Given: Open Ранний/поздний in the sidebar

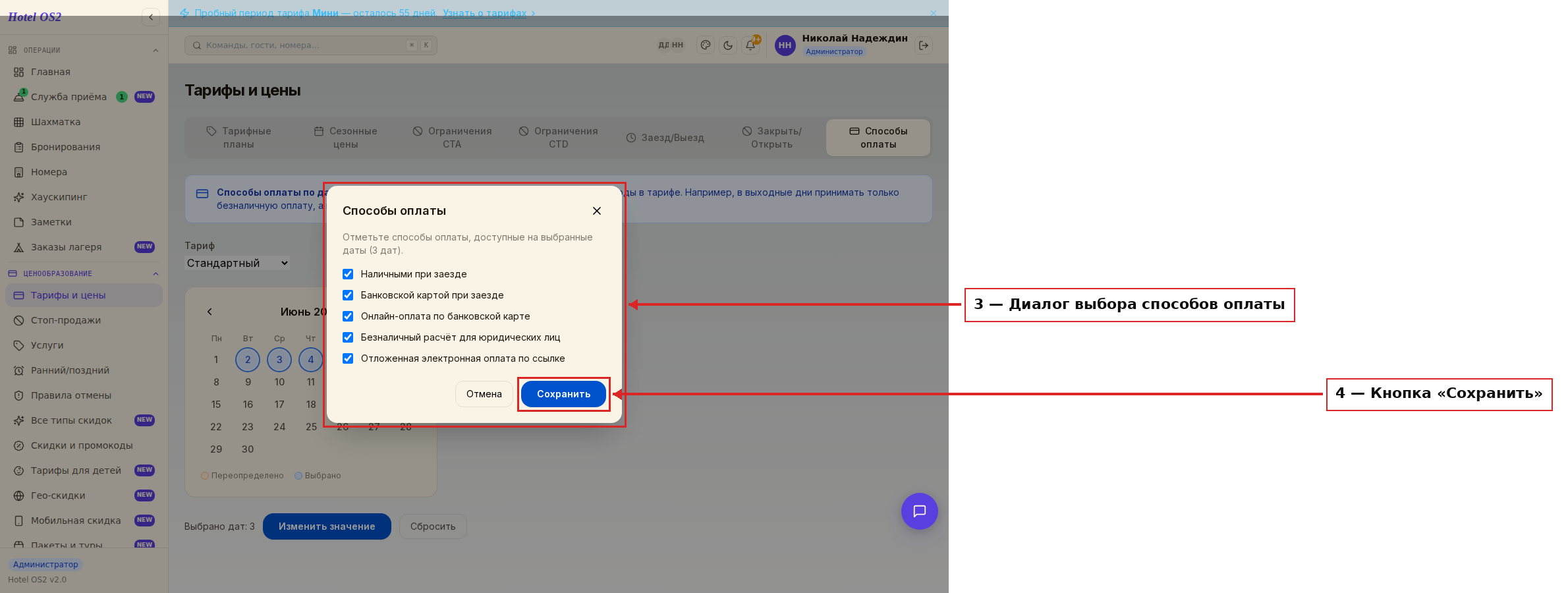Looking at the screenshot, I should point(84,370).
